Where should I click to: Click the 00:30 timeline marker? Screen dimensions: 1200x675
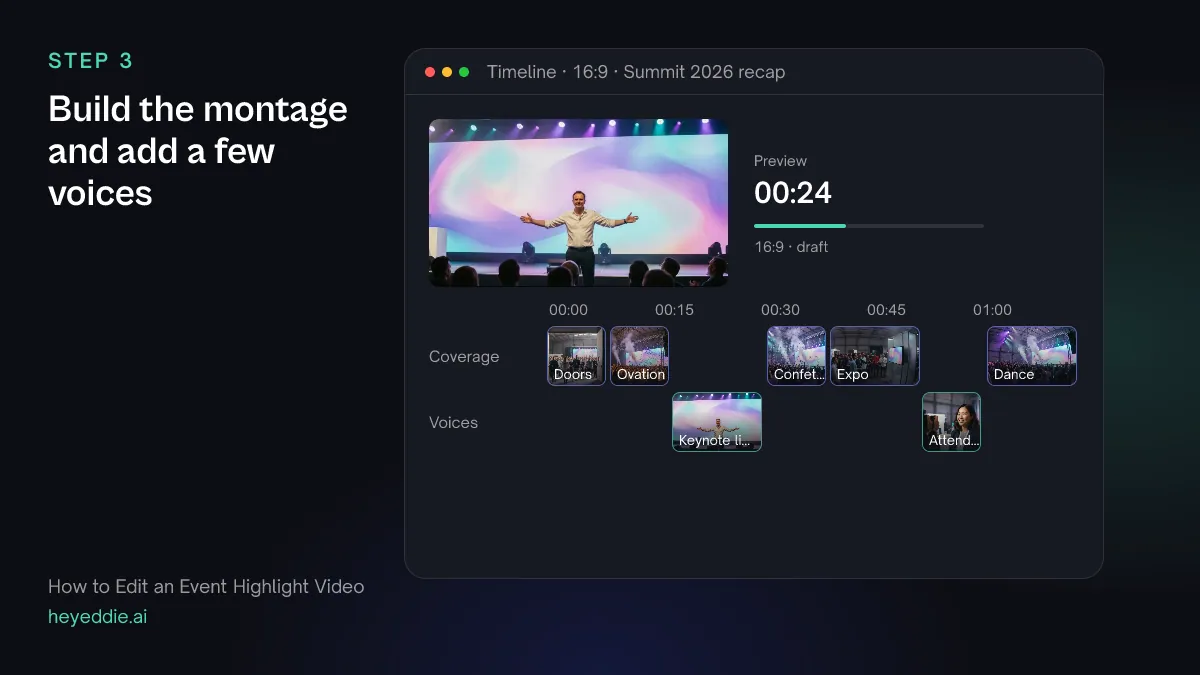(x=781, y=310)
